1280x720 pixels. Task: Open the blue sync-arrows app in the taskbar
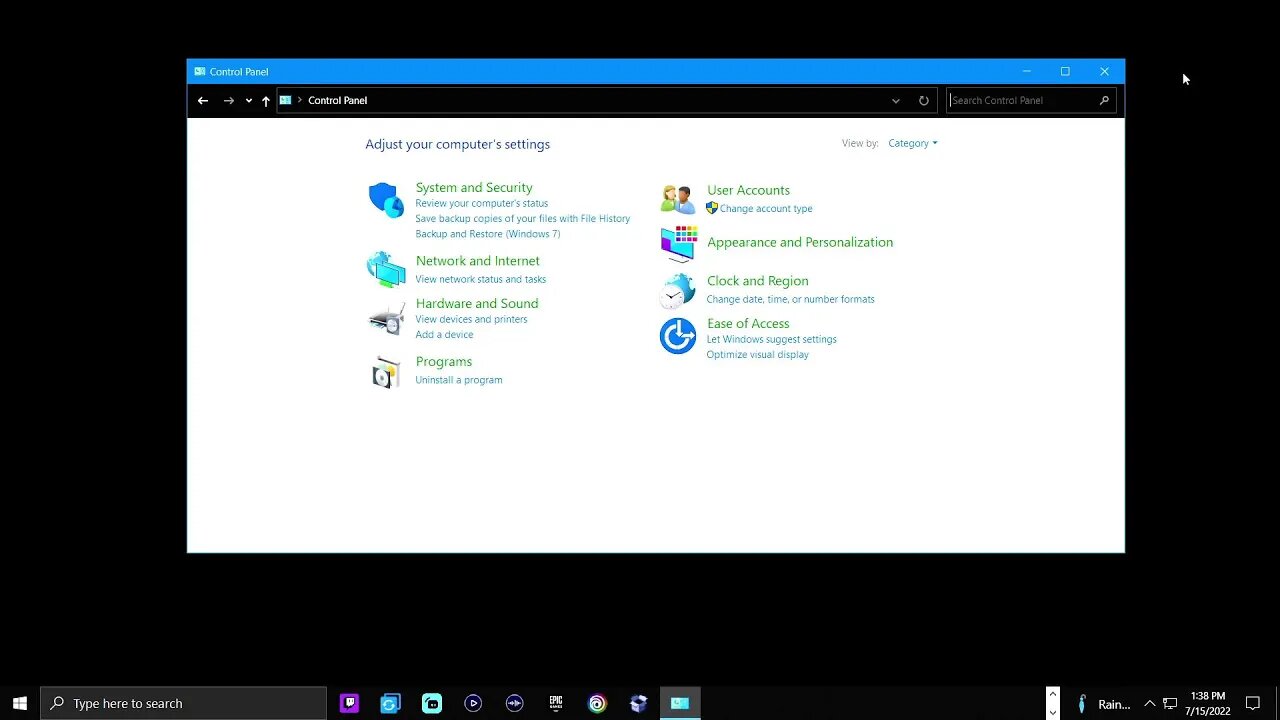click(390, 703)
